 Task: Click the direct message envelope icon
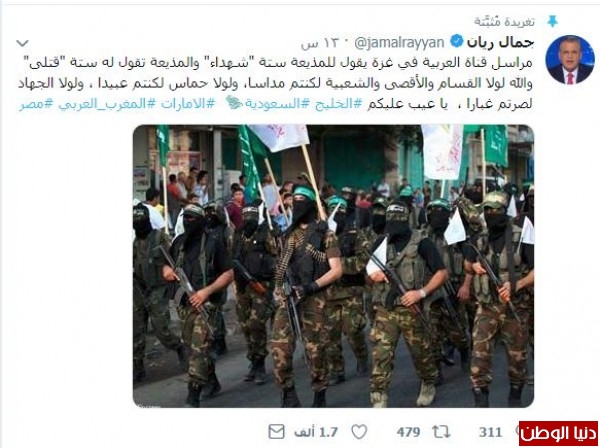tap(276, 432)
